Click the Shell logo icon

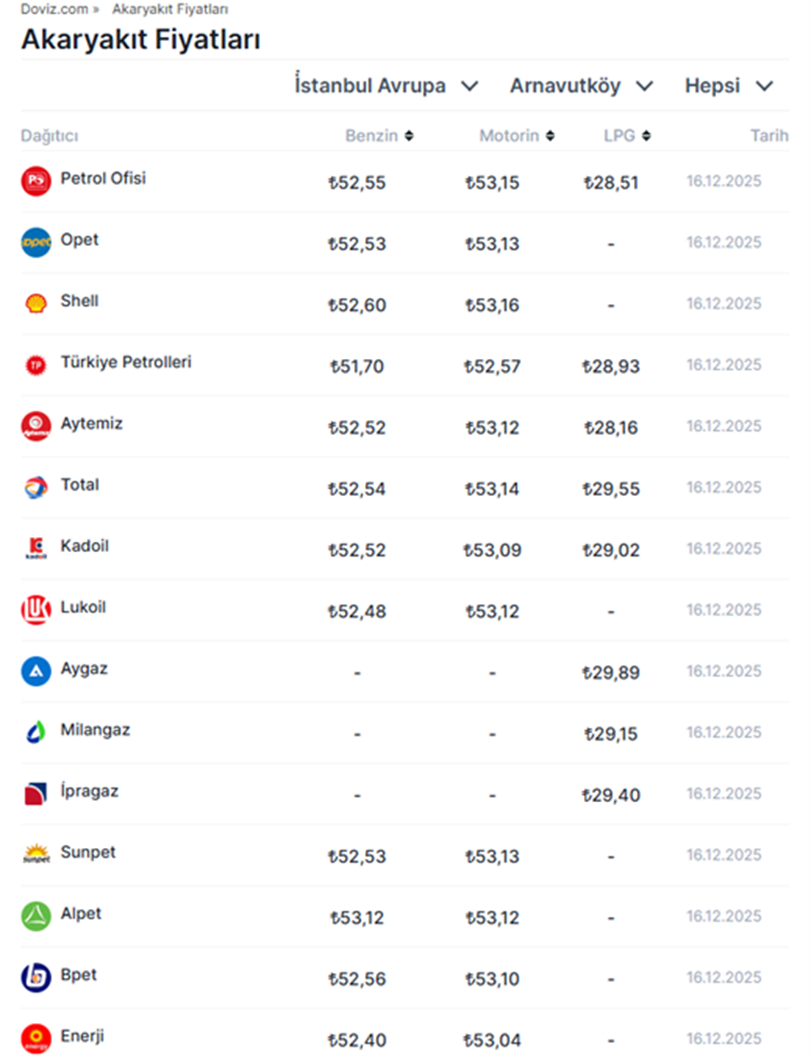click(x=36, y=304)
